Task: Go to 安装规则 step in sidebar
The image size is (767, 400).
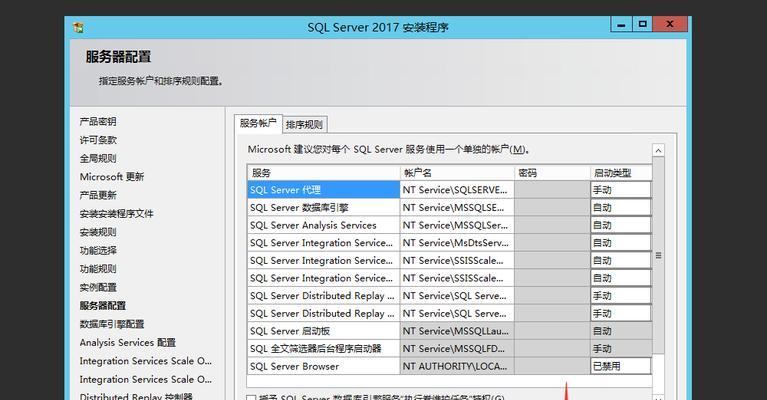Action: coord(98,232)
